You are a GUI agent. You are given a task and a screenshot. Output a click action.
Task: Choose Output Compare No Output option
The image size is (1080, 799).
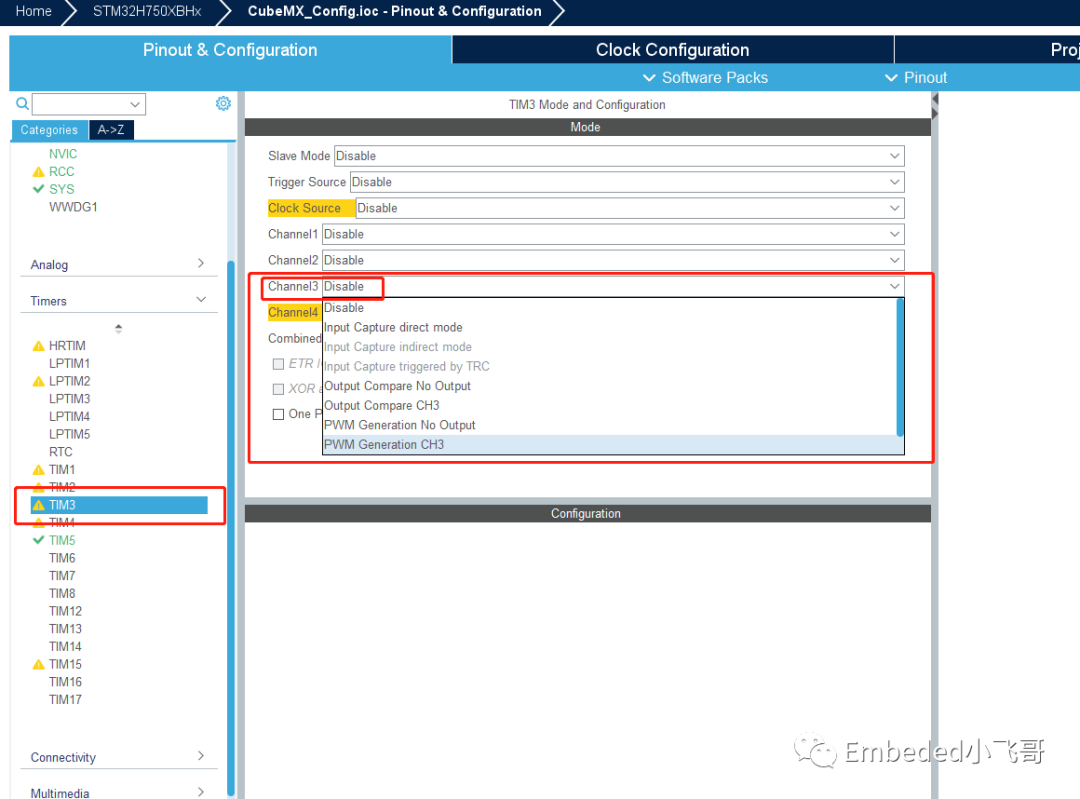(610, 386)
